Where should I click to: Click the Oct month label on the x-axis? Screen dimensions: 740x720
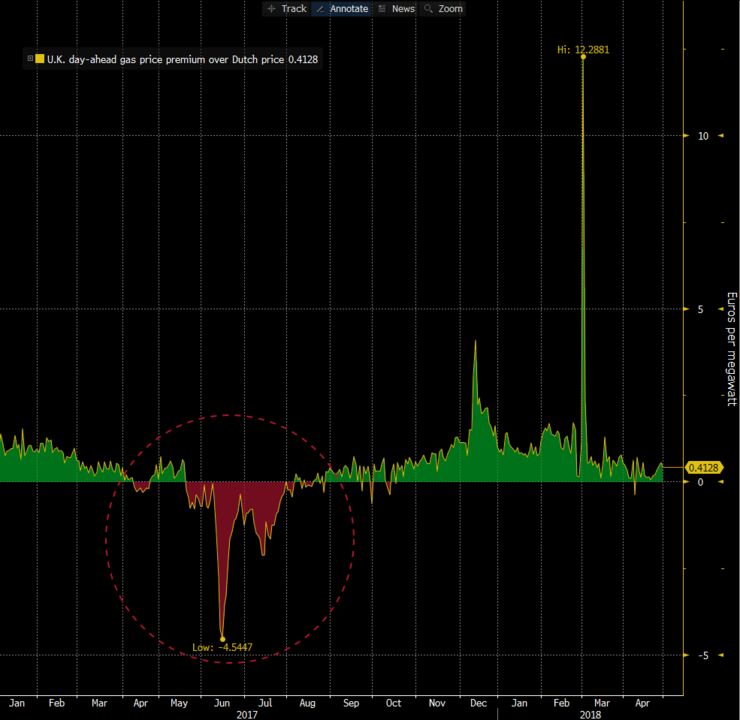click(x=393, y=703)
